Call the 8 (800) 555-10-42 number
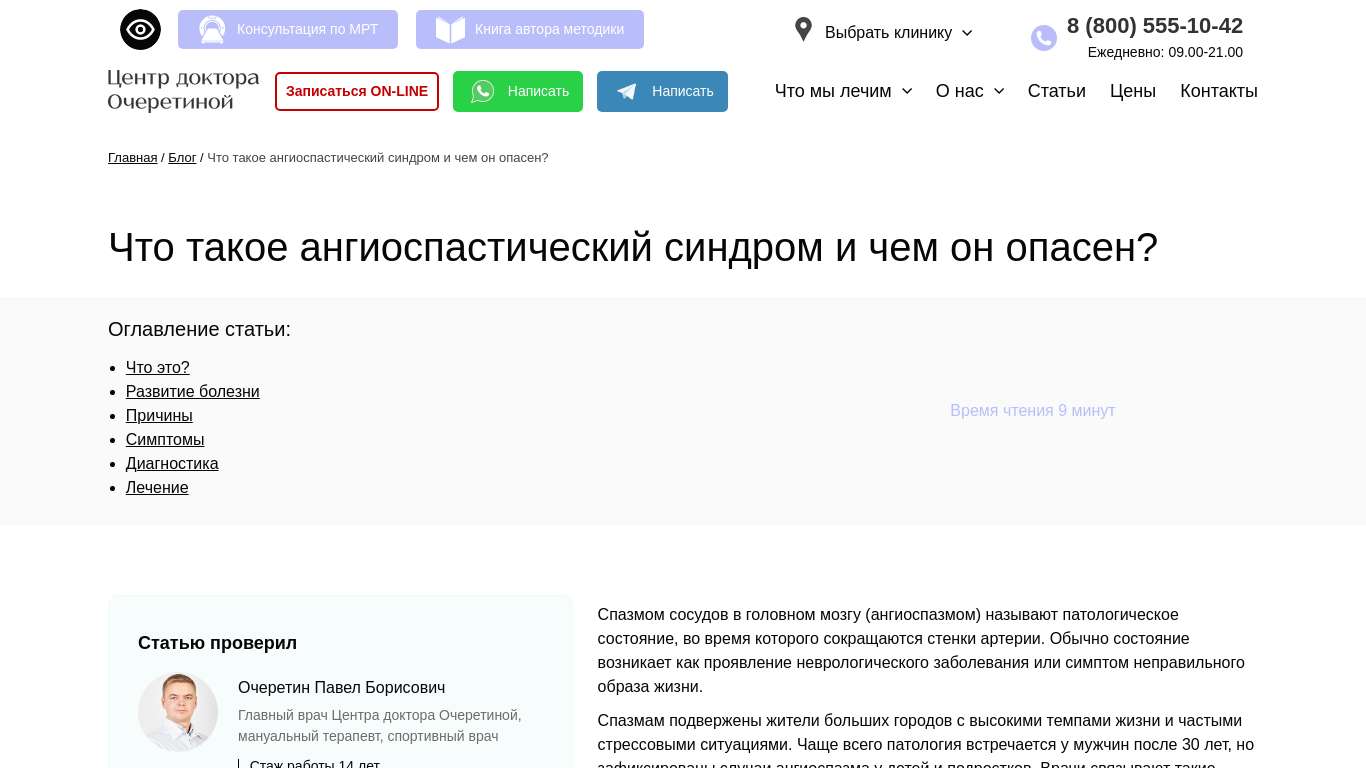The width and height of the screenshot is (1366, 768). pyautogui.click(x=1154, y=26)
